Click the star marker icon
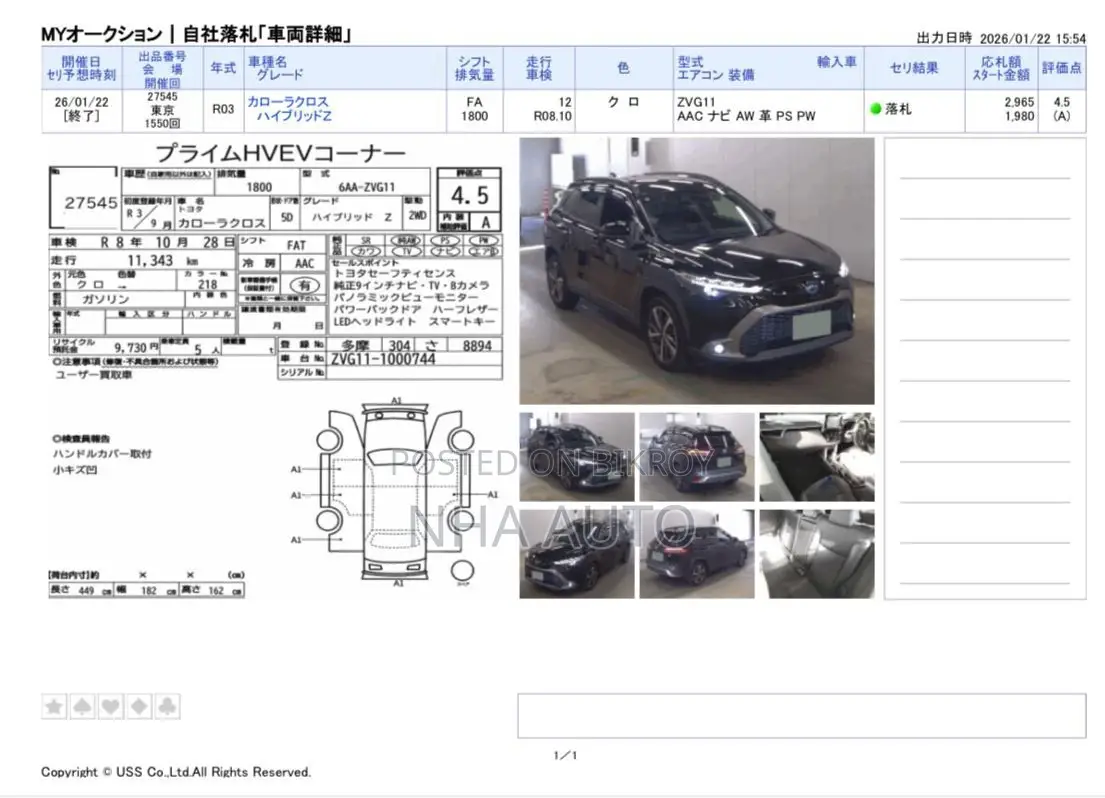1105x798 pixels. [54, 706]
